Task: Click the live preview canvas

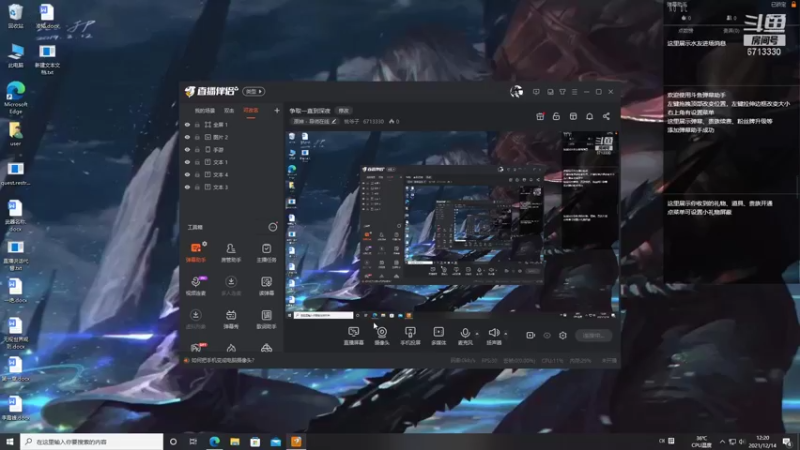Action: pos(452,225)
